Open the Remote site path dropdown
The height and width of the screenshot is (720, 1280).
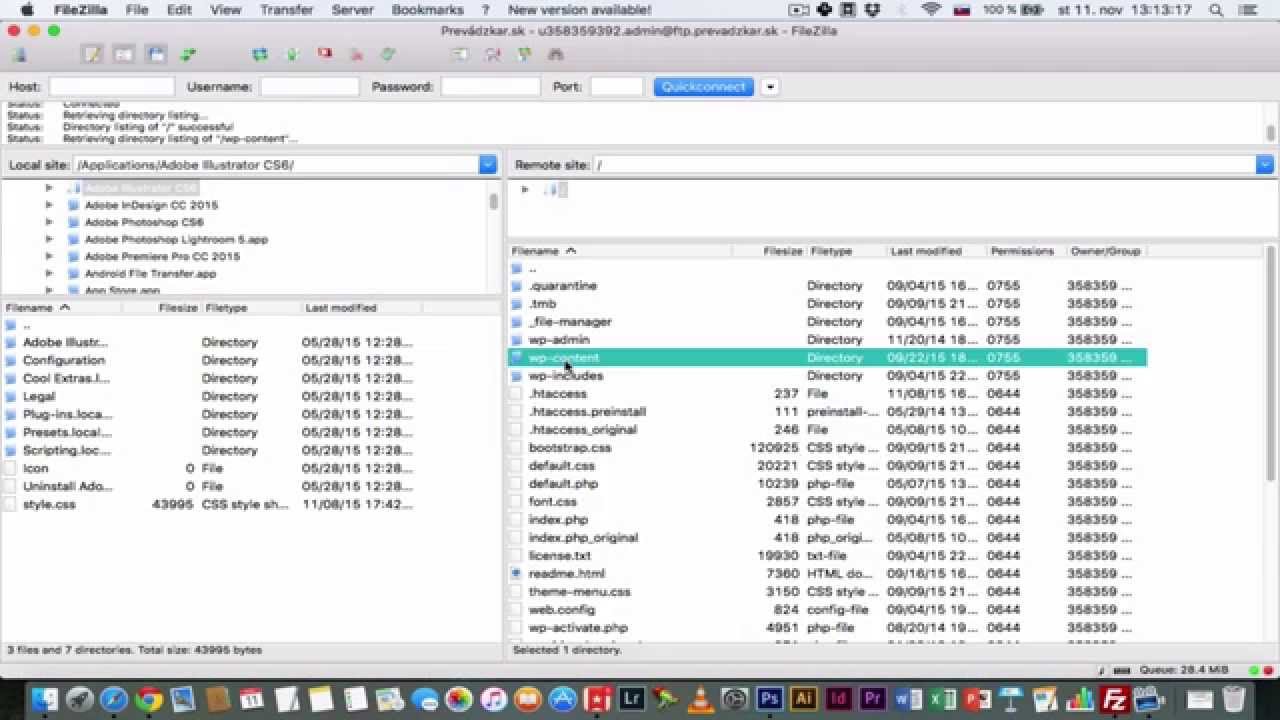click(1265, 165)
